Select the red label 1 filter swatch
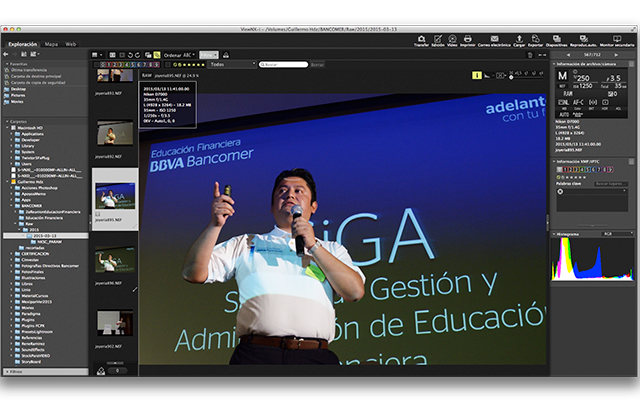The height and width of the screenshot is (414, 640). [x=109, y=65]
